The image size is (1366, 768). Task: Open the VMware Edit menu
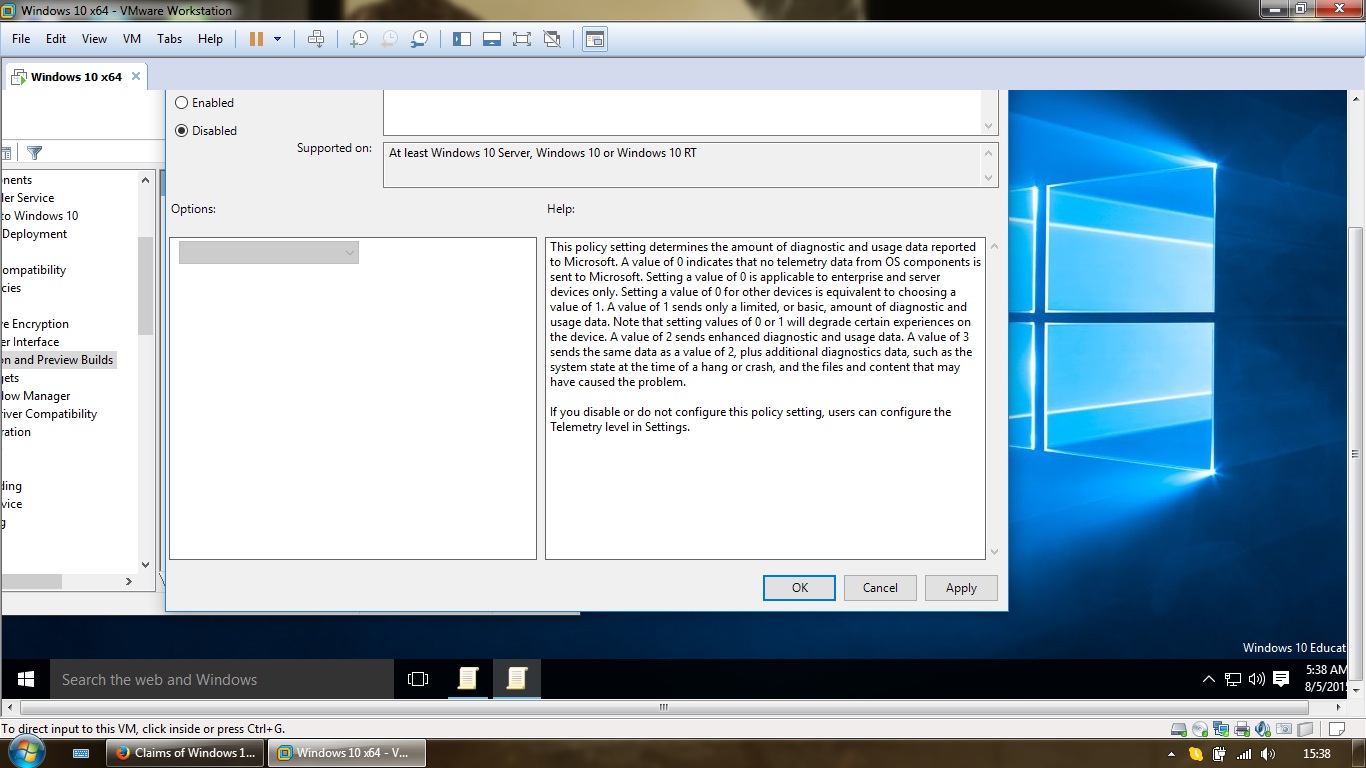56,39
